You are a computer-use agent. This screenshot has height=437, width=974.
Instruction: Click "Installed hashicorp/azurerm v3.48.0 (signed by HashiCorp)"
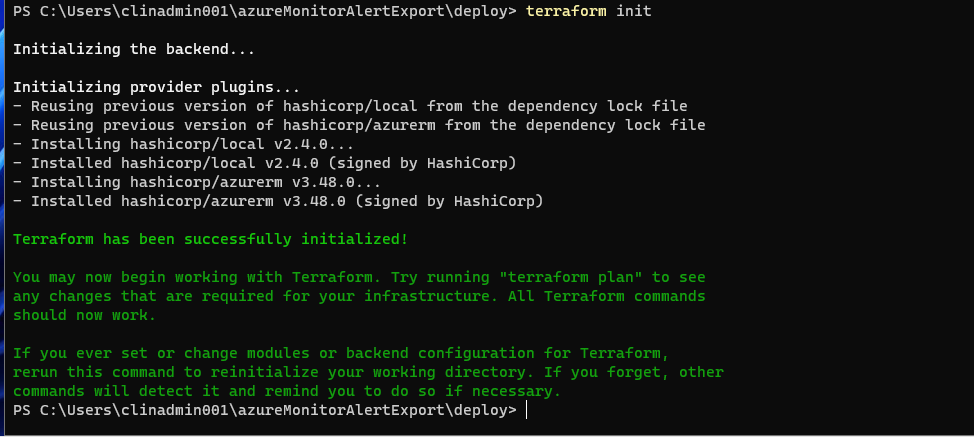click(x=278, y=202)
